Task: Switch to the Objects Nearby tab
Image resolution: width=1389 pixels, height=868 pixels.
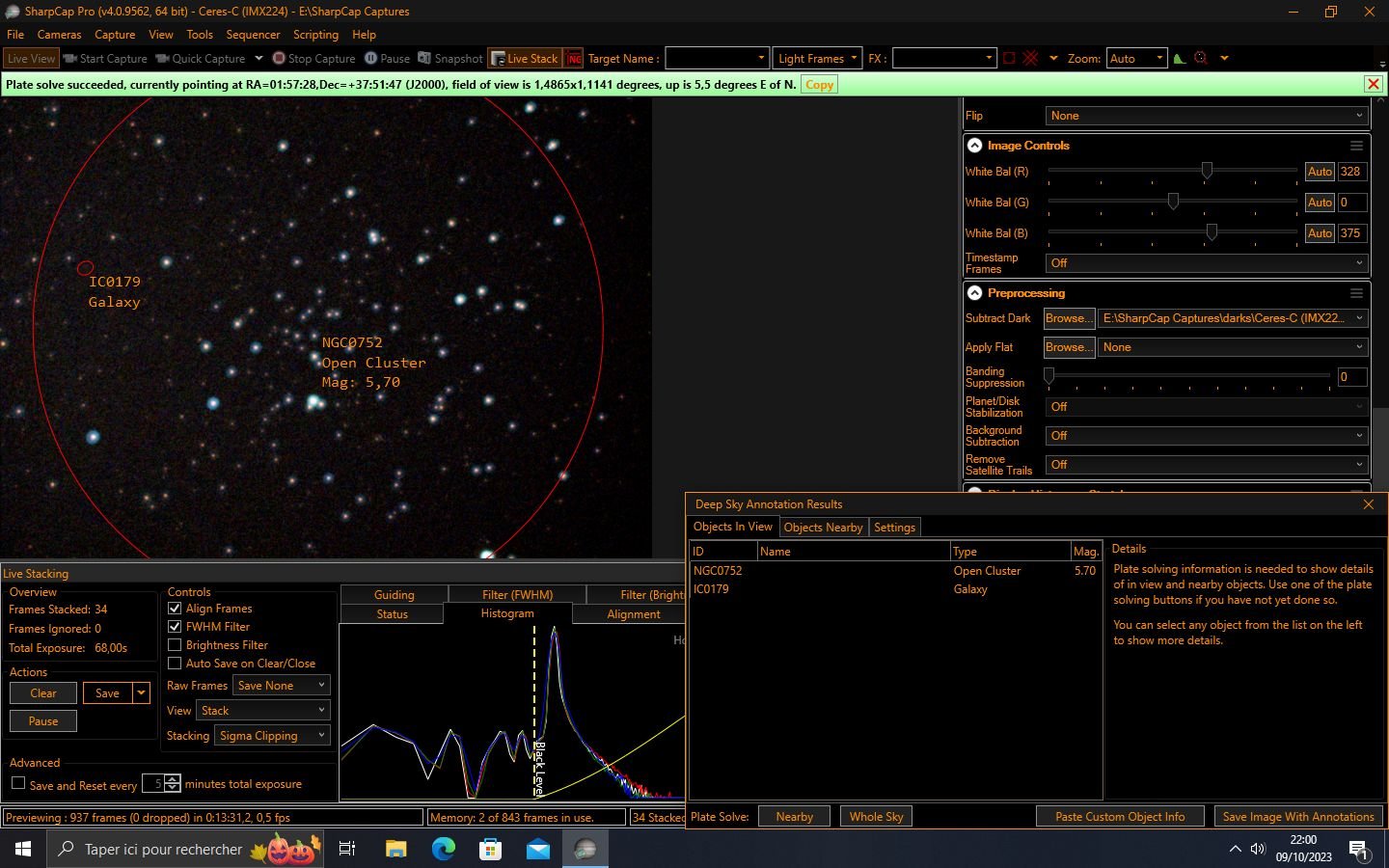Action: (823, 527)
